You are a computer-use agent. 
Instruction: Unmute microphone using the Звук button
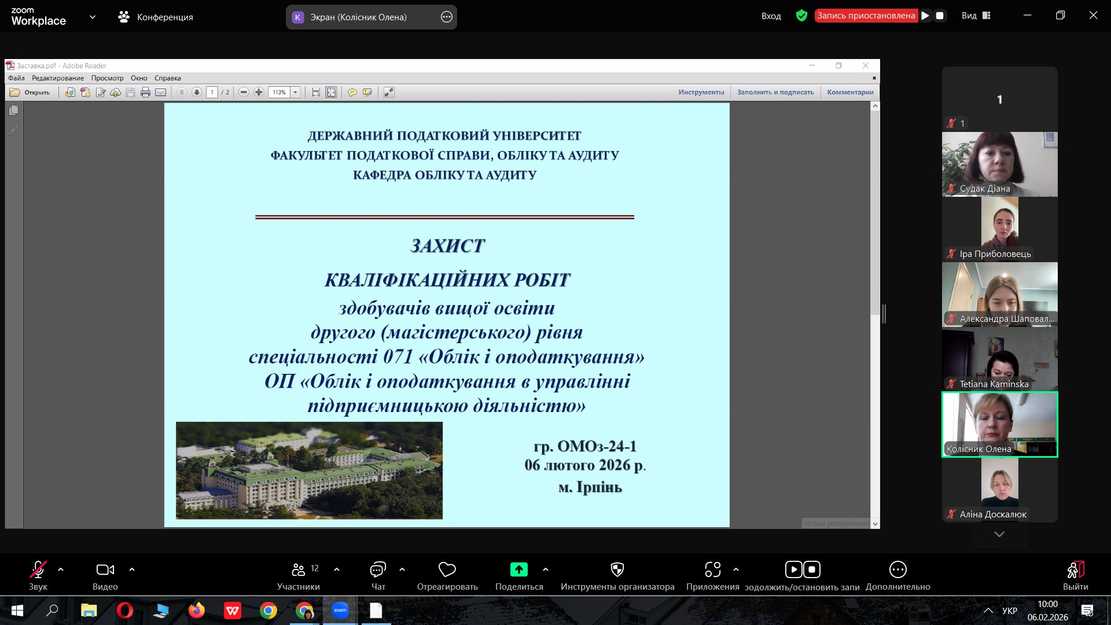tap(38, 571)
